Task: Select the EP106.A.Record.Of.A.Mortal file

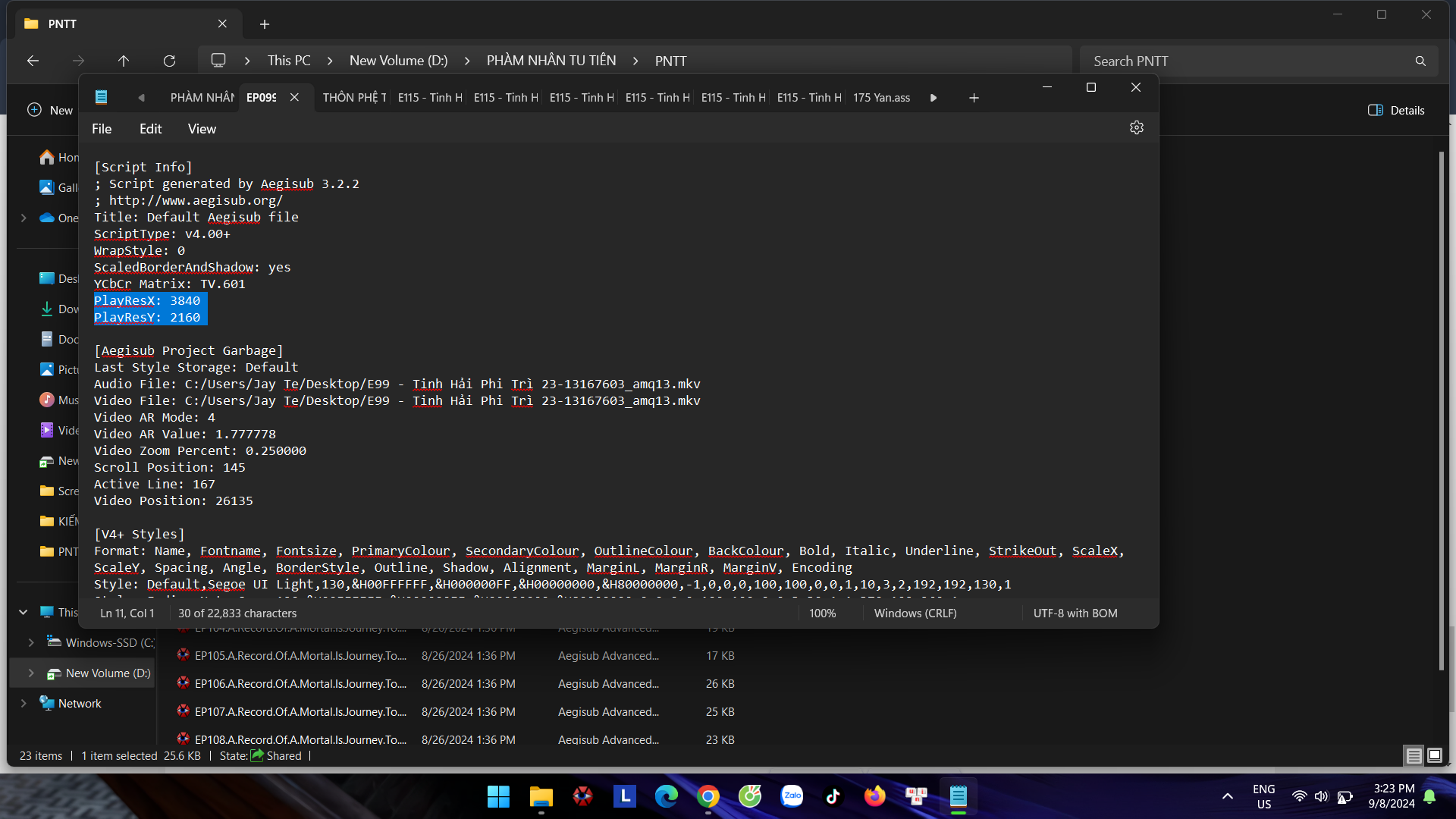Action: click(300, 683)
